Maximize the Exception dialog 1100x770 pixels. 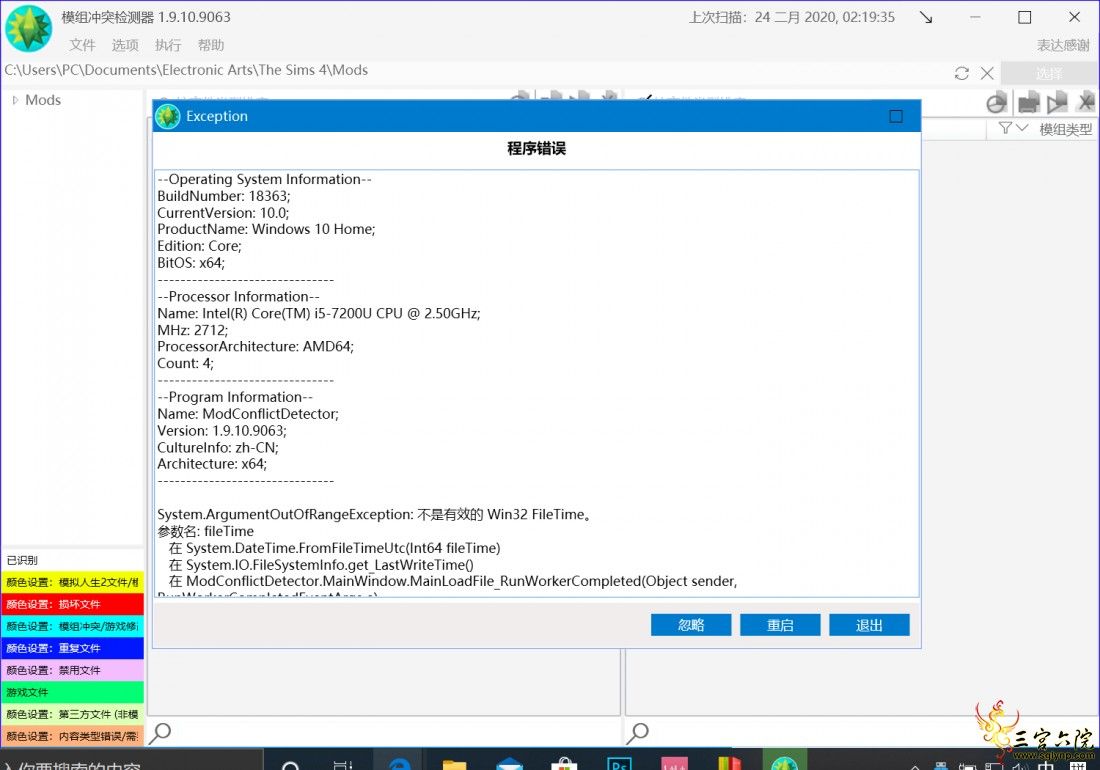coord(896,116)
